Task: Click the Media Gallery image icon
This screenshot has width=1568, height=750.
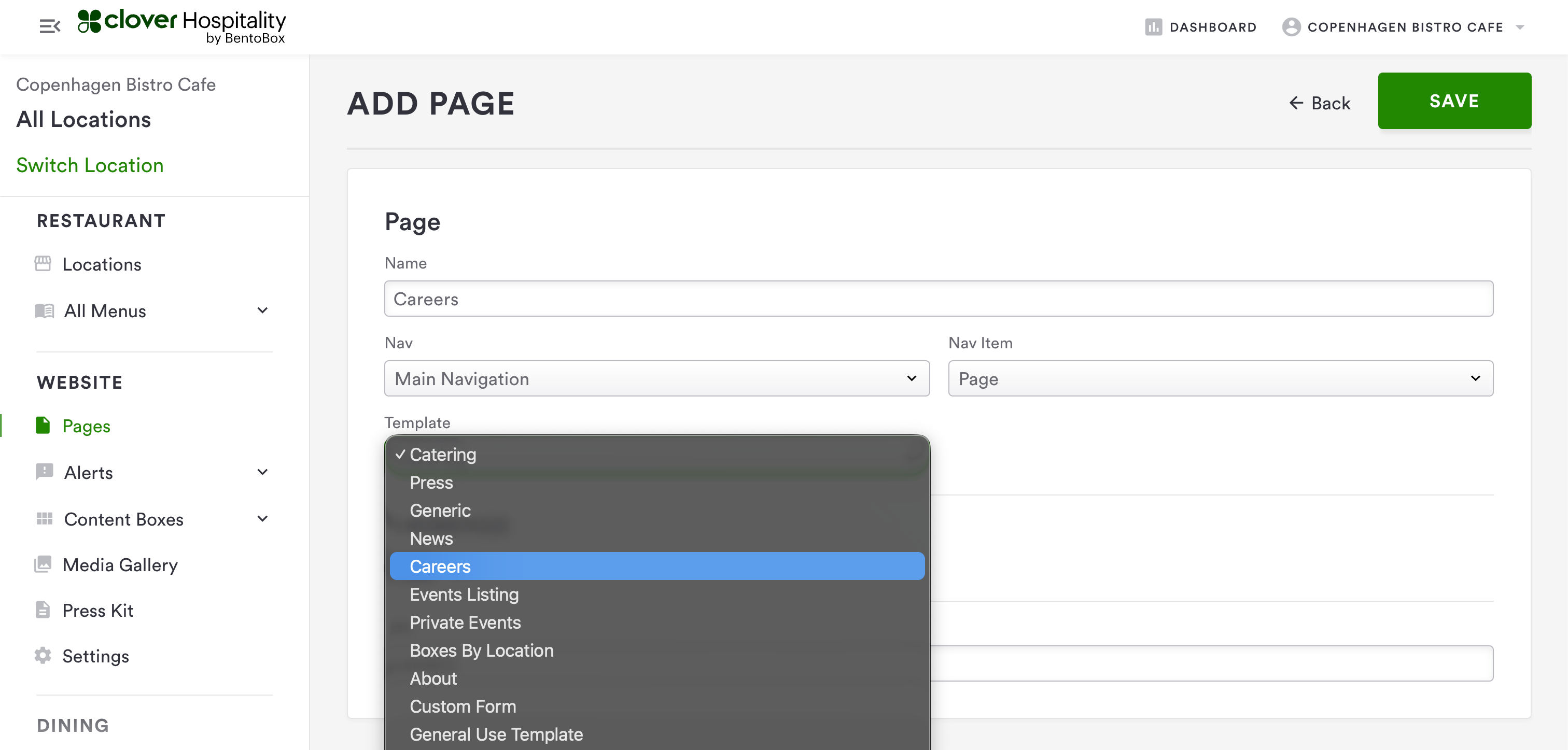Action: [43, 564]
